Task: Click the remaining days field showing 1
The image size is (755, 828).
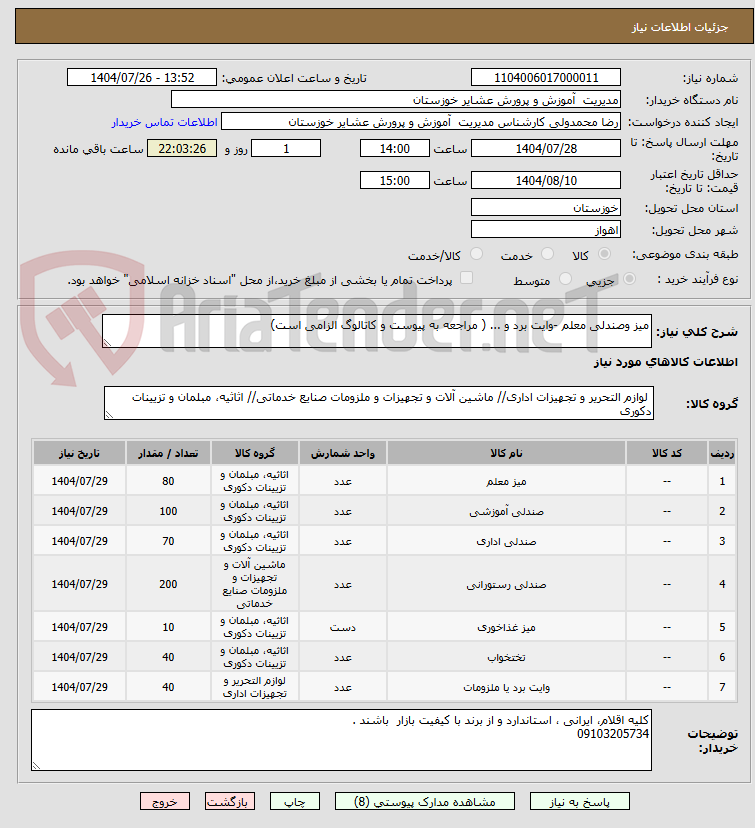Action: 286,148
